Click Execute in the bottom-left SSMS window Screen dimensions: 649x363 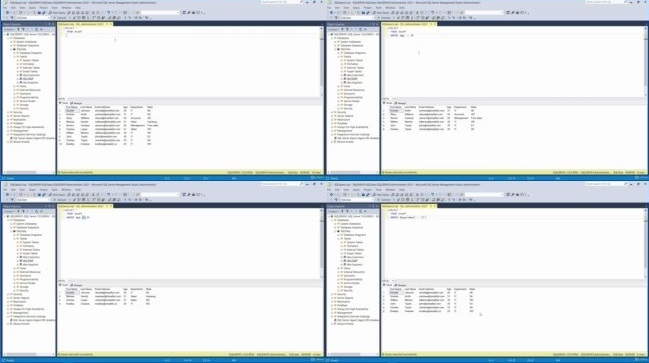60,200
